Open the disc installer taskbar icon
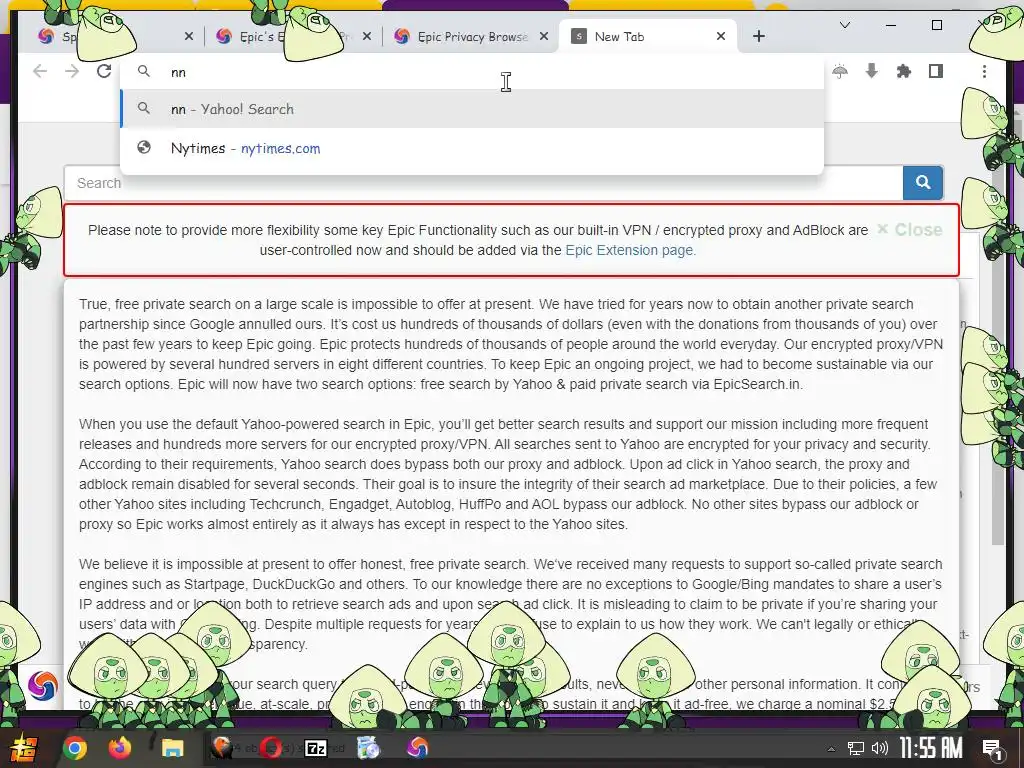Viewport: 1024px width, 768px height. click(368, 748)
